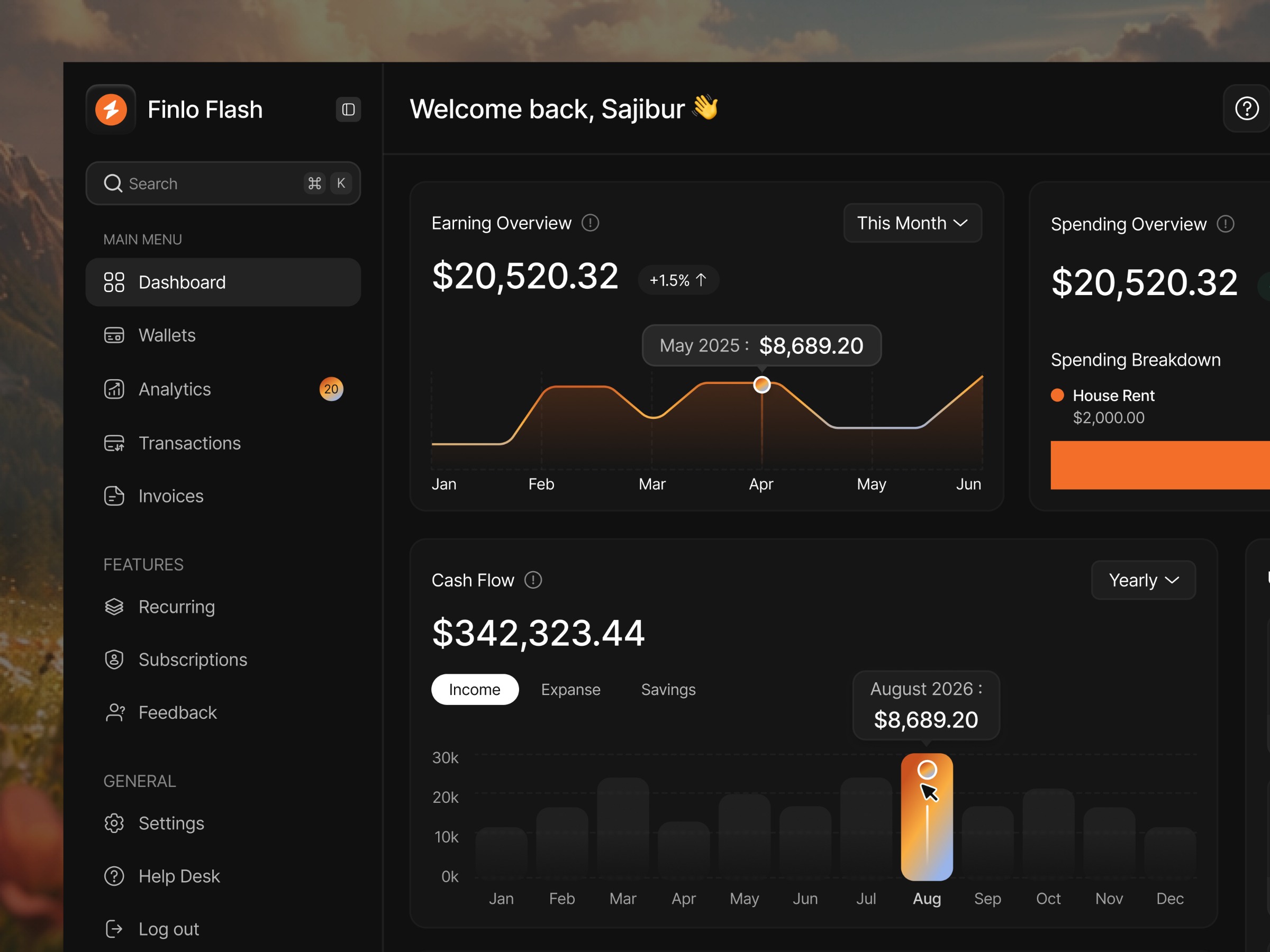The height and width of the screenshot is (952, 1270).
Task: Click the Settings gear icon
Action: (114, 823)
